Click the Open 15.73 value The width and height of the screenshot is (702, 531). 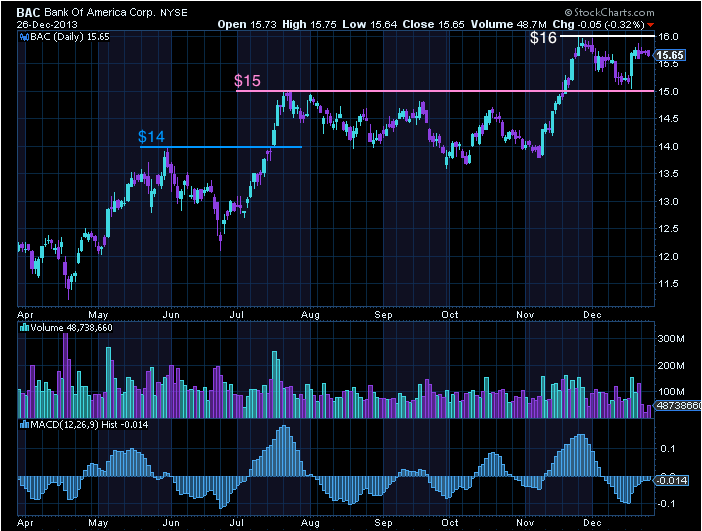(247, 25)
